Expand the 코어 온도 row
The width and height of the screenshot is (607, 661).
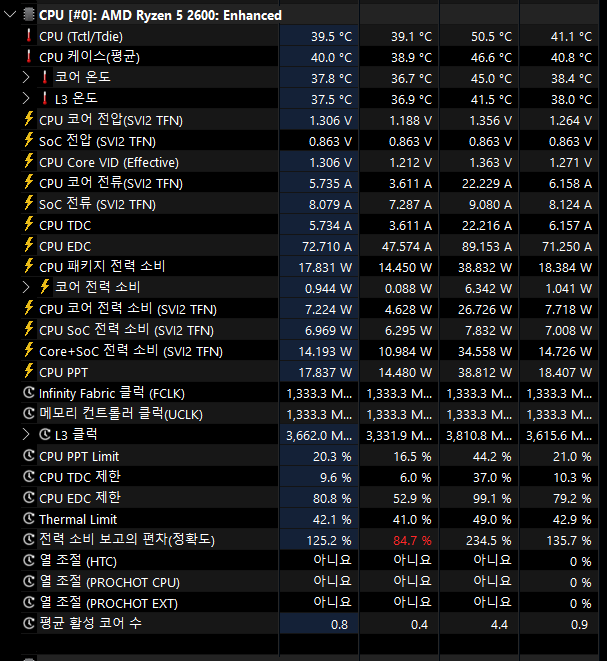[x=26, y=78]
